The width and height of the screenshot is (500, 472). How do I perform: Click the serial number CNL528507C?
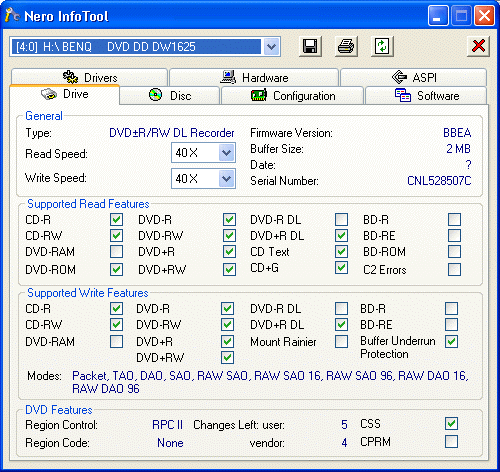click(x=439, y=181)
